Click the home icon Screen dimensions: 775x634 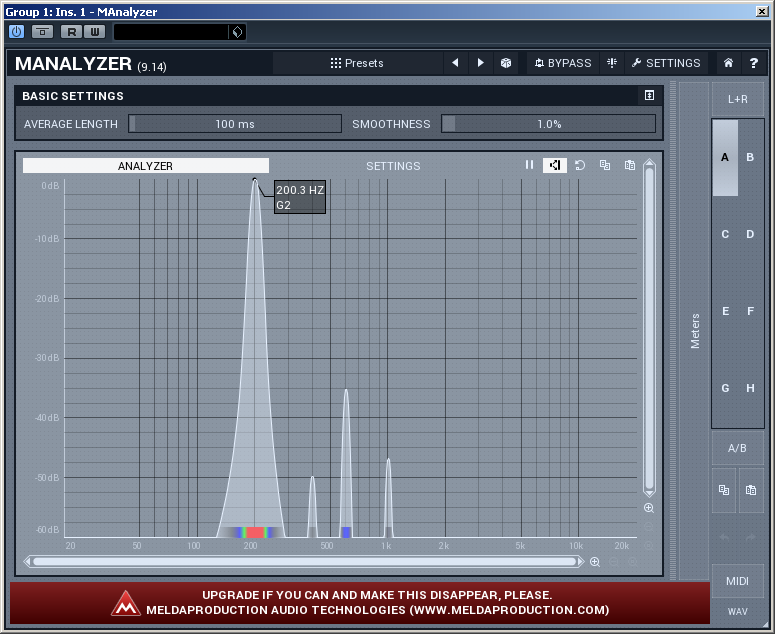click(x=728, y=63)
